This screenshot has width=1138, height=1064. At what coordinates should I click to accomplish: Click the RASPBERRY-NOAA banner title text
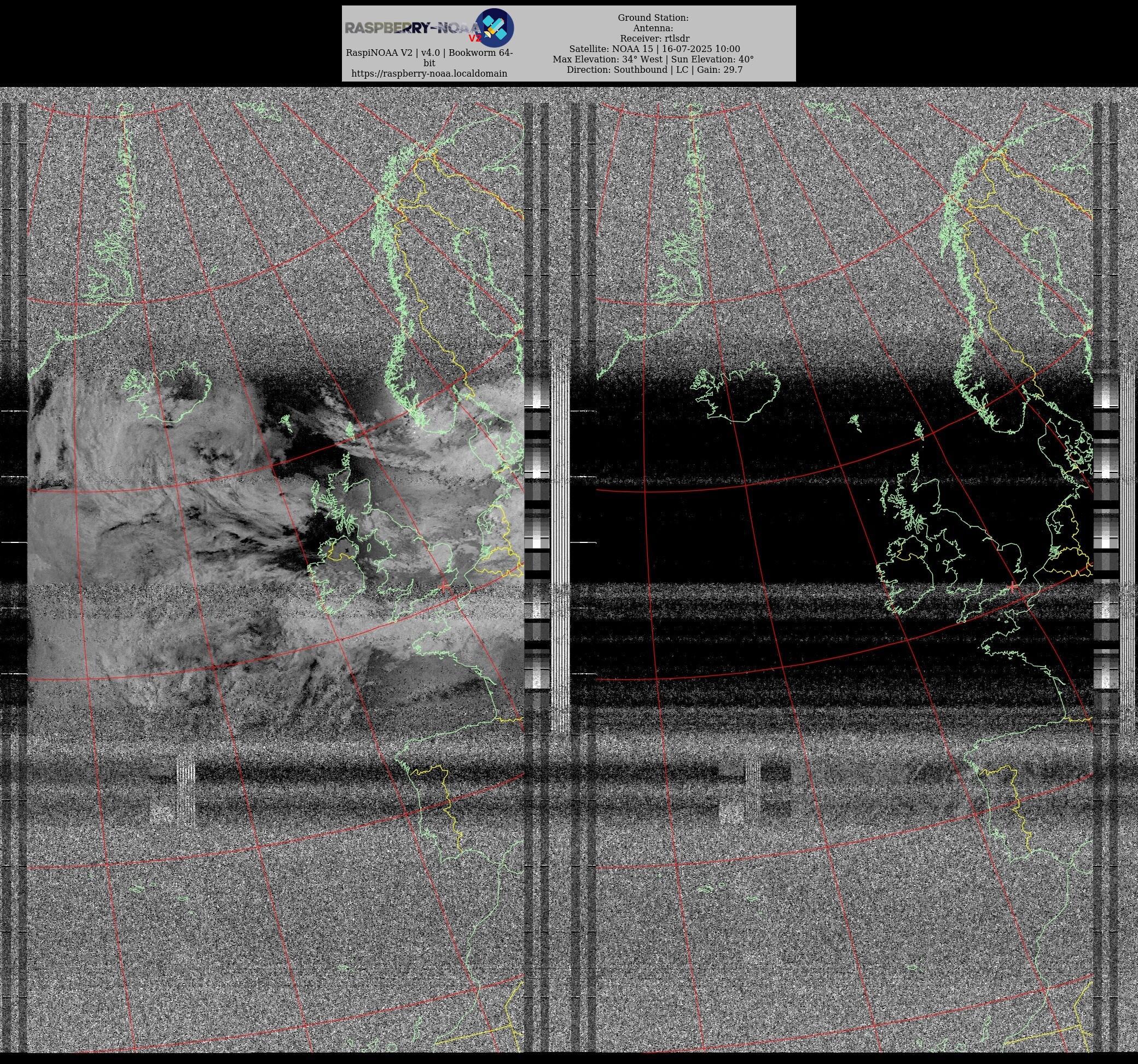click(x=412, y=28)
